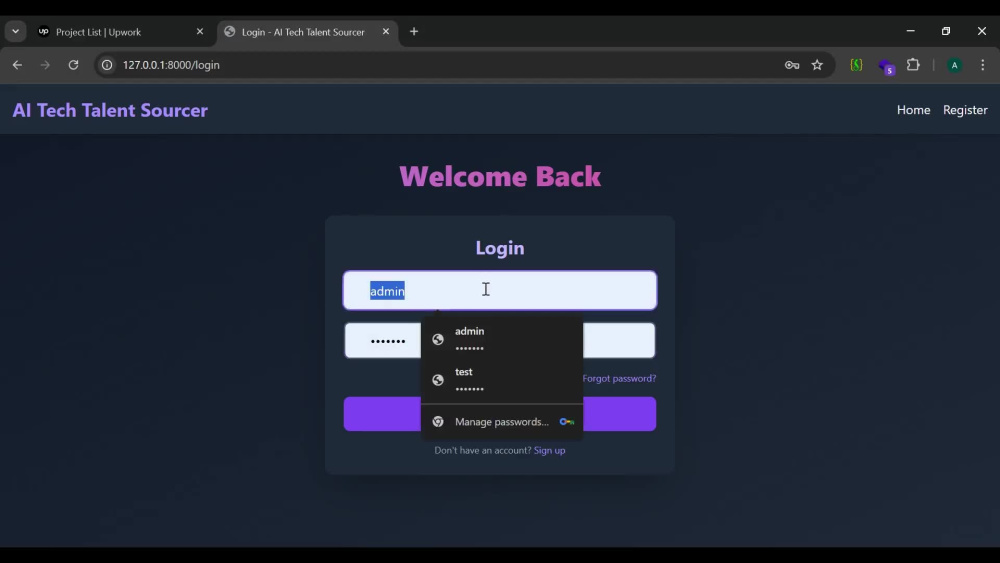Go to Home in the navbar
The image size is (1000, 563).
tap(913, 110)
